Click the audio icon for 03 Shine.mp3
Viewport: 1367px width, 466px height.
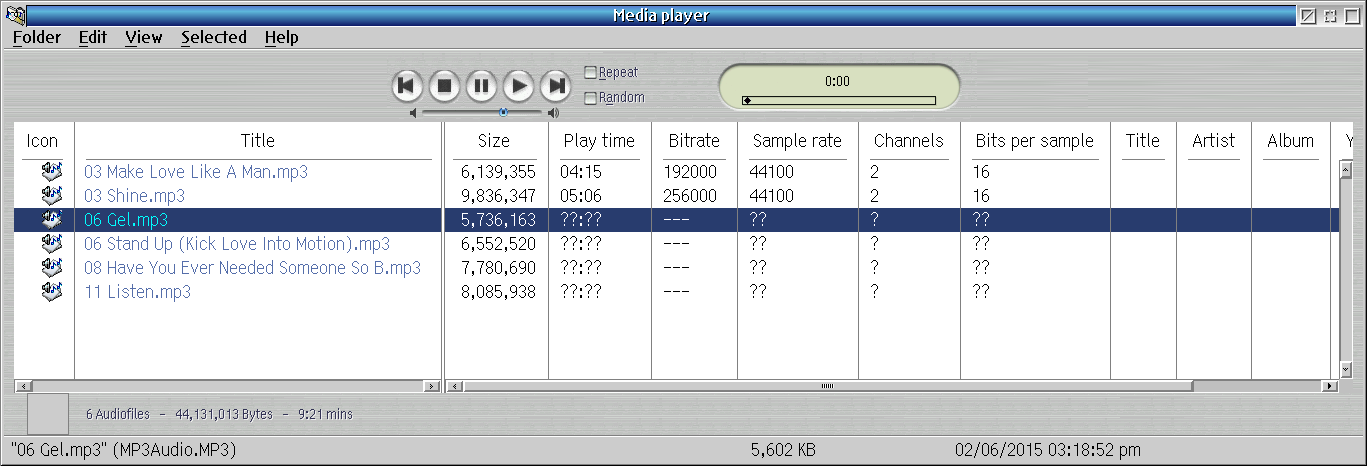coord(52,196)
